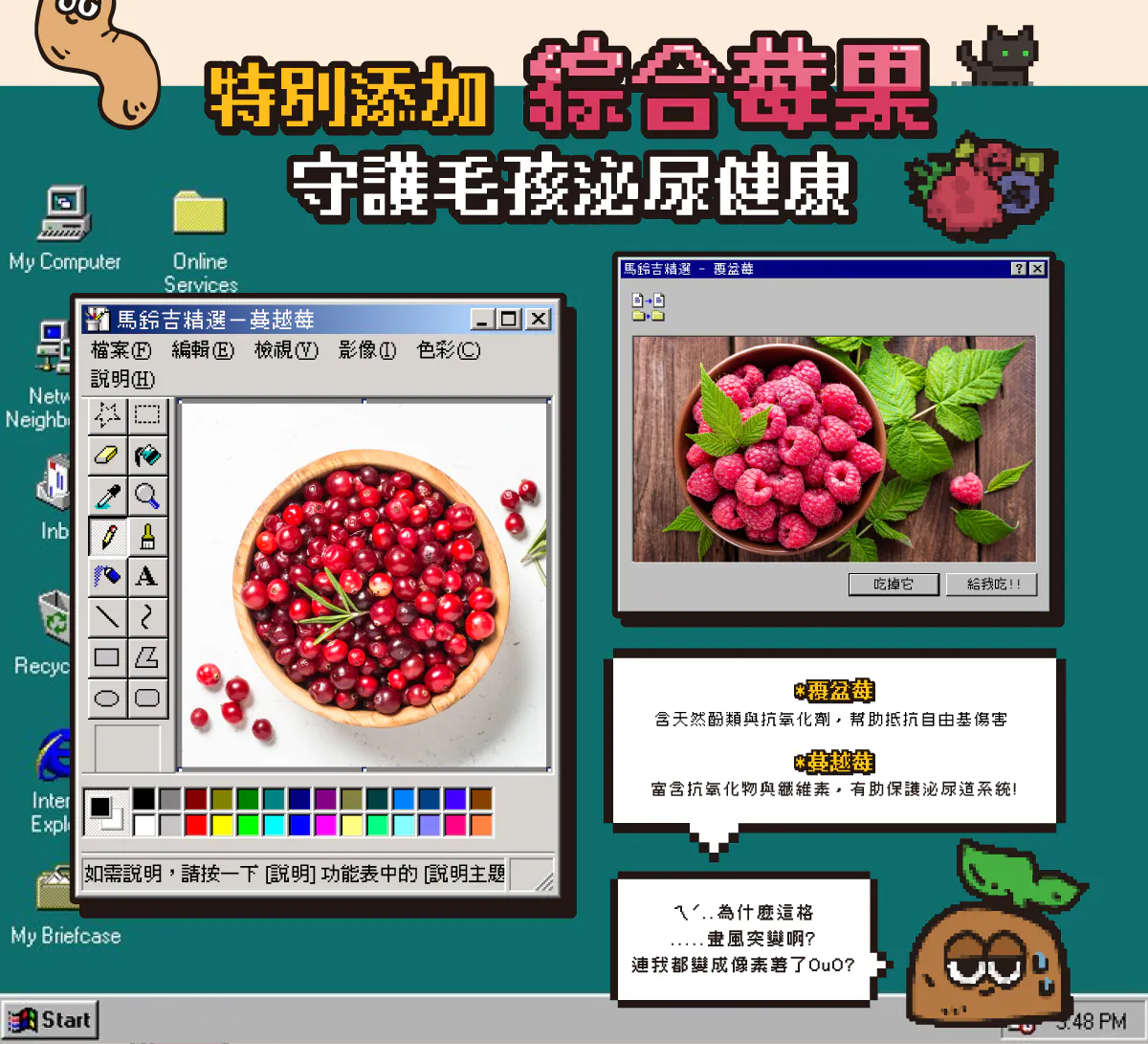
Task: Select the Free-Form Select star tool
Action: 107,415
